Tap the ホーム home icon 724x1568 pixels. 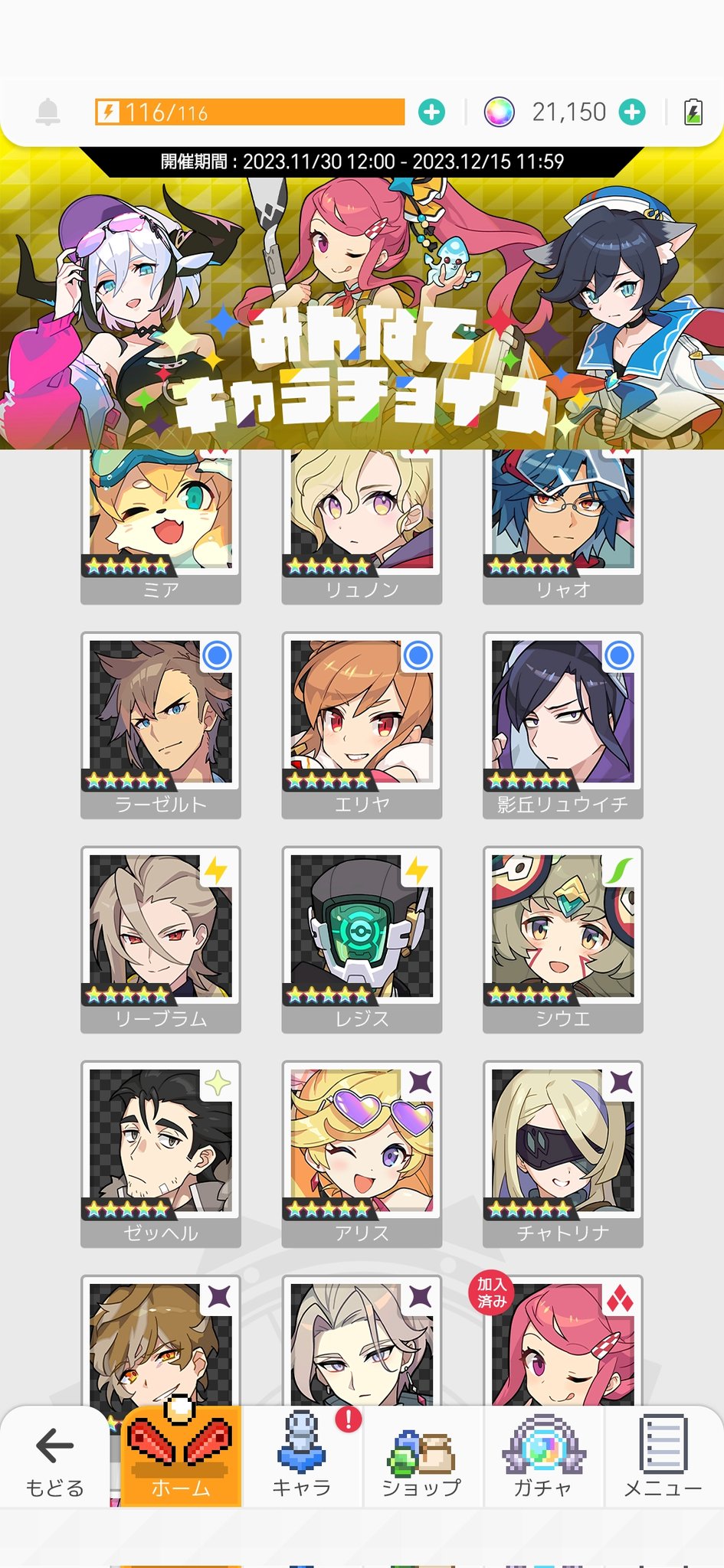point(181,1455)
